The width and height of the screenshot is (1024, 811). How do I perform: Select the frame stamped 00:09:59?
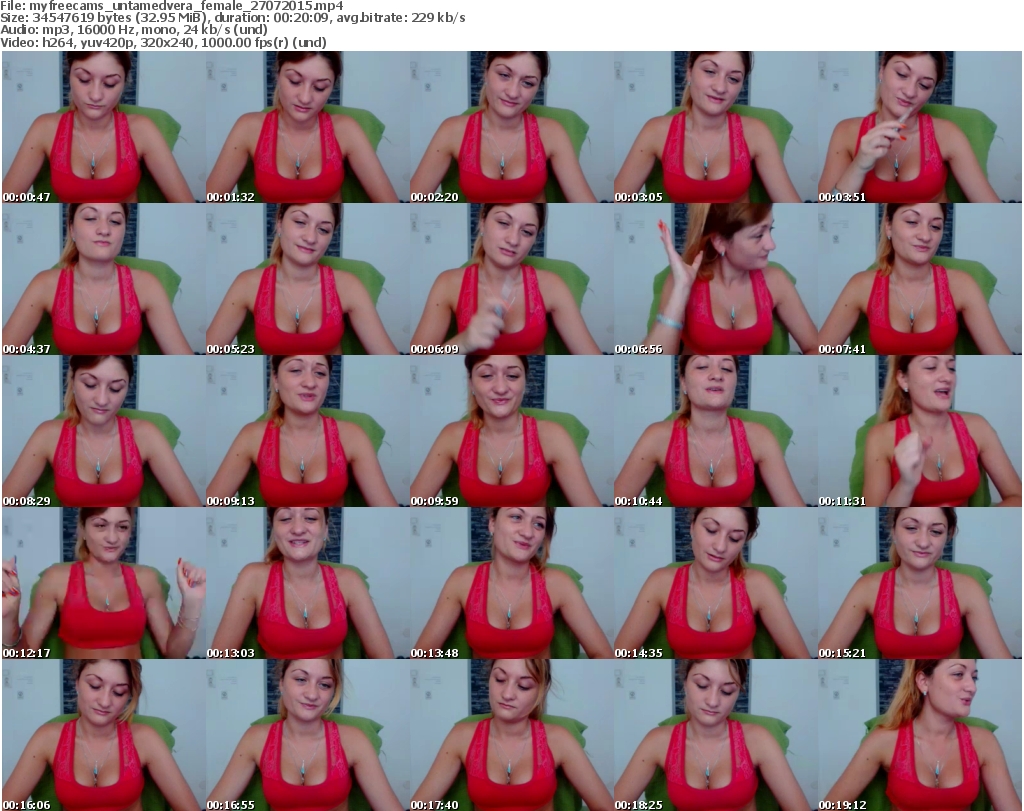(511, 432)
